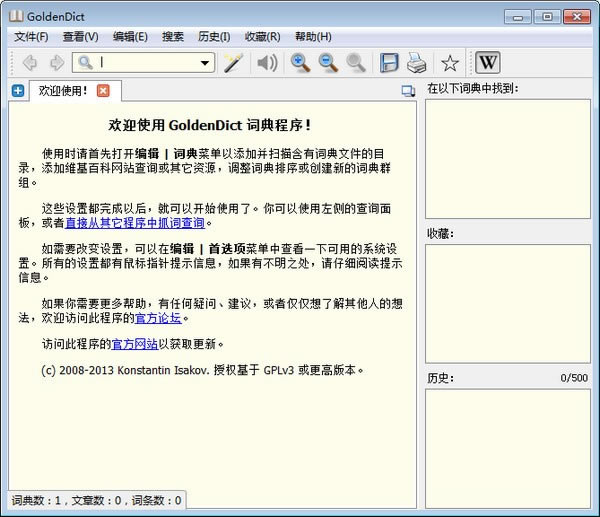Viewport: 600px width, 517px height.
Task: Click the forward navigation arrow
Action: coord(56,63)
